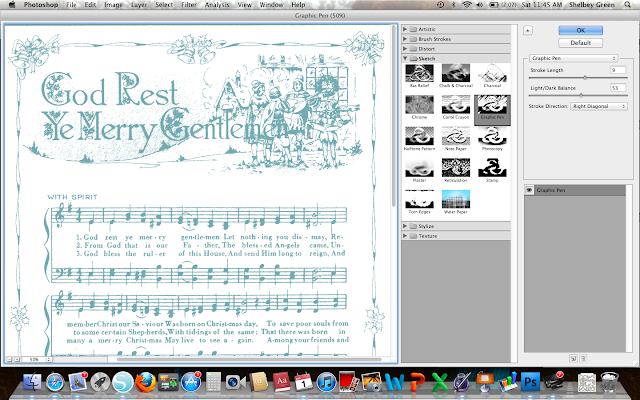Click the Default button
The height and width of the screenshot is (400, 640).
[x=580, y=43]
